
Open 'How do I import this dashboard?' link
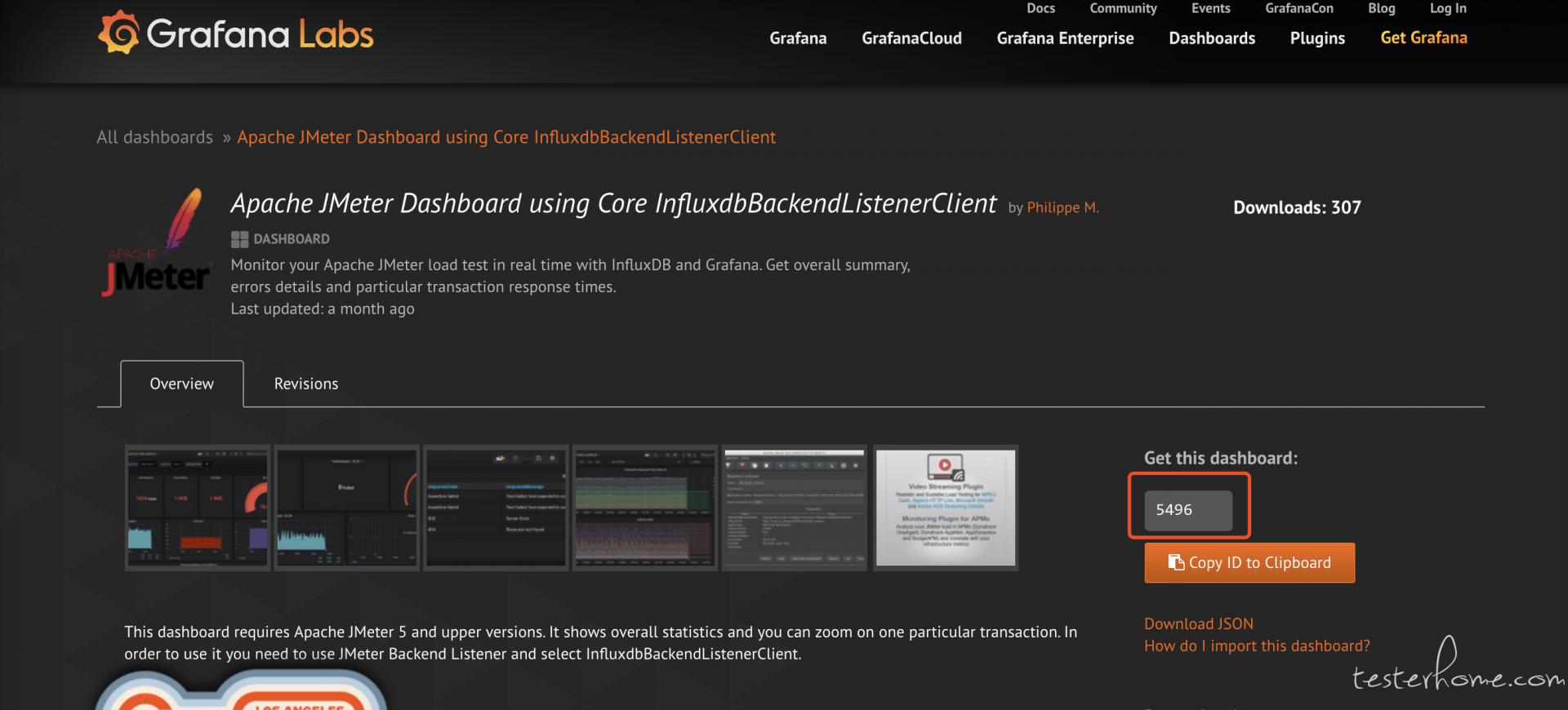(1256, 646)
